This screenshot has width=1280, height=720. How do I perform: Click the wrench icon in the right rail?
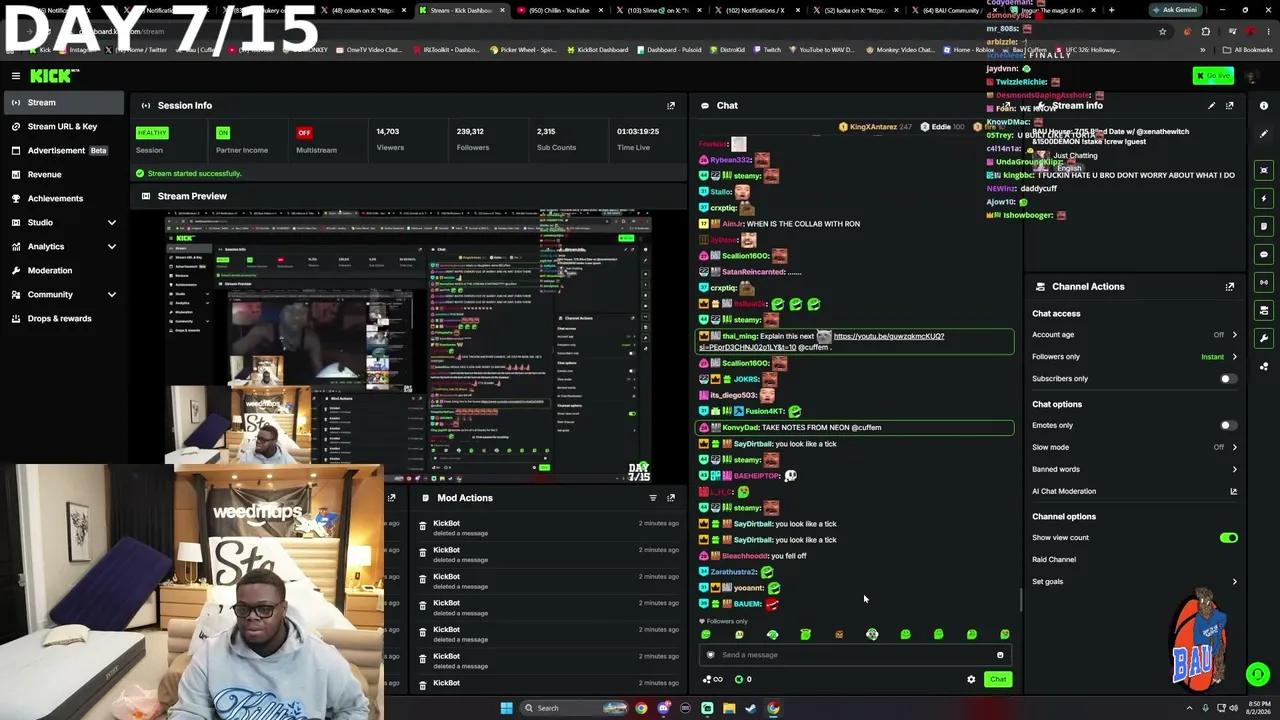tap(1264, 338)
